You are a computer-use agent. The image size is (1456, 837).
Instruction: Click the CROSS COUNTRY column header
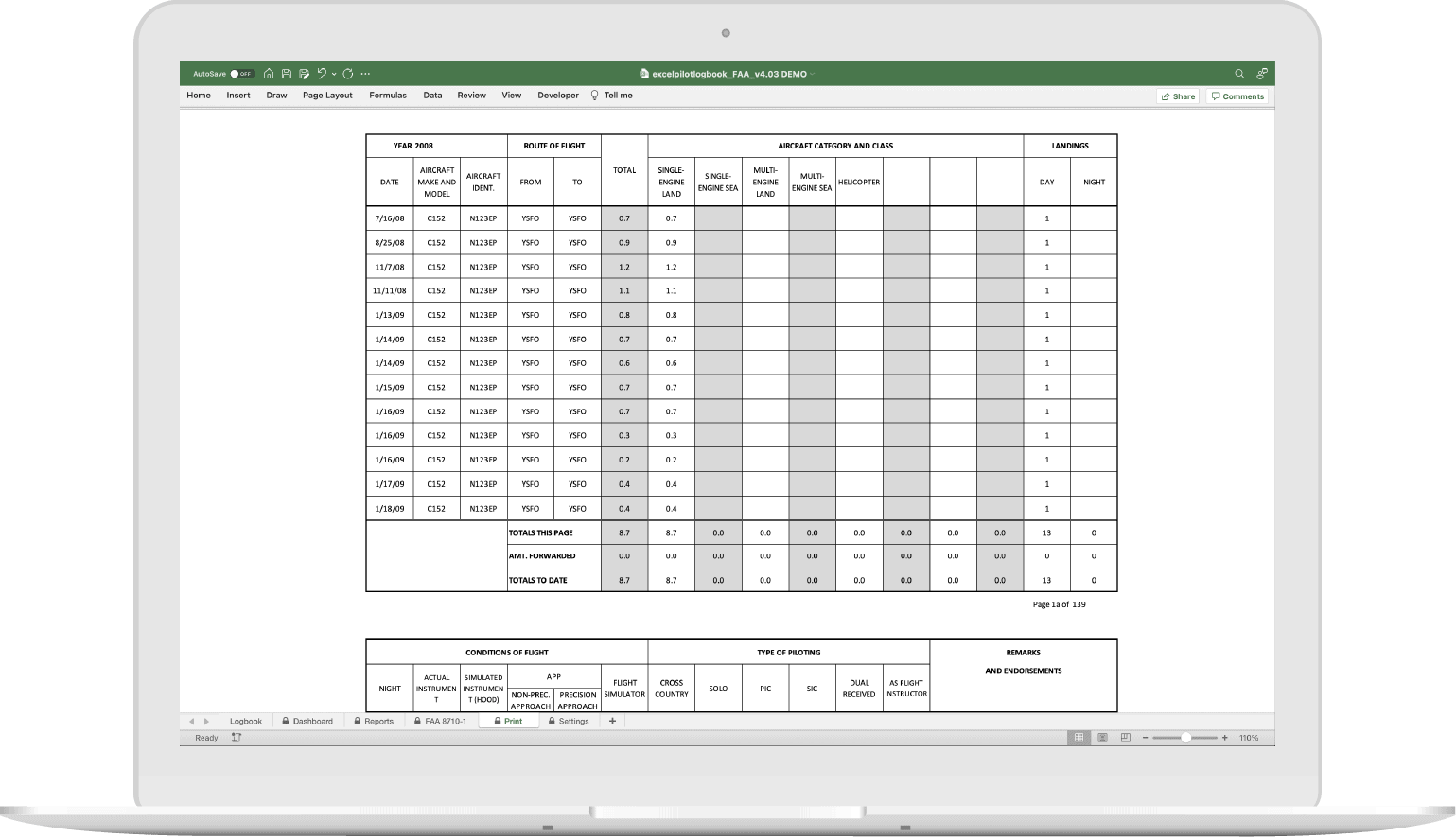point(672,689)
